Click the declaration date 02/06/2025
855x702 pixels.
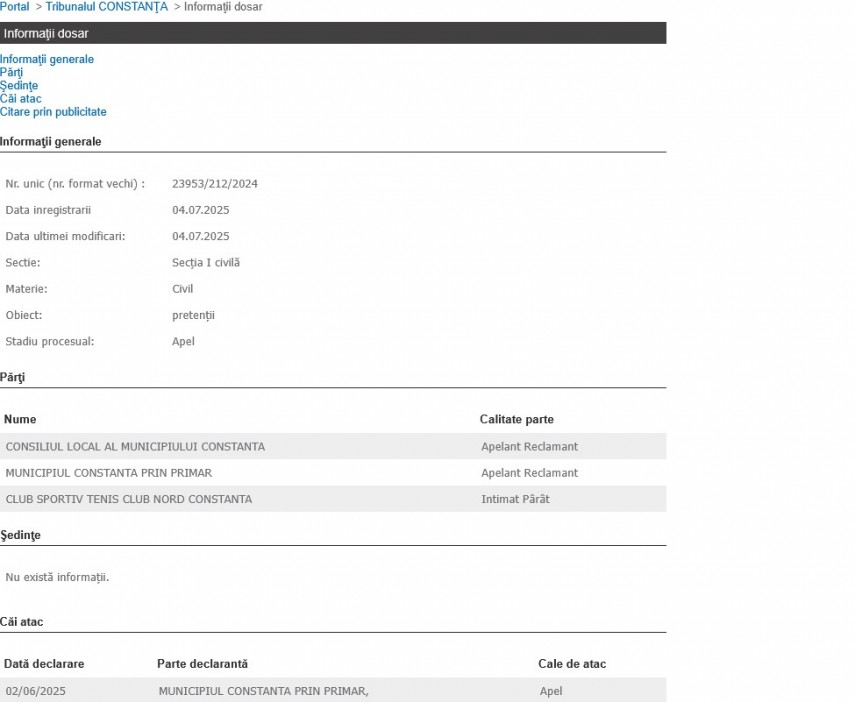point(35,691)
